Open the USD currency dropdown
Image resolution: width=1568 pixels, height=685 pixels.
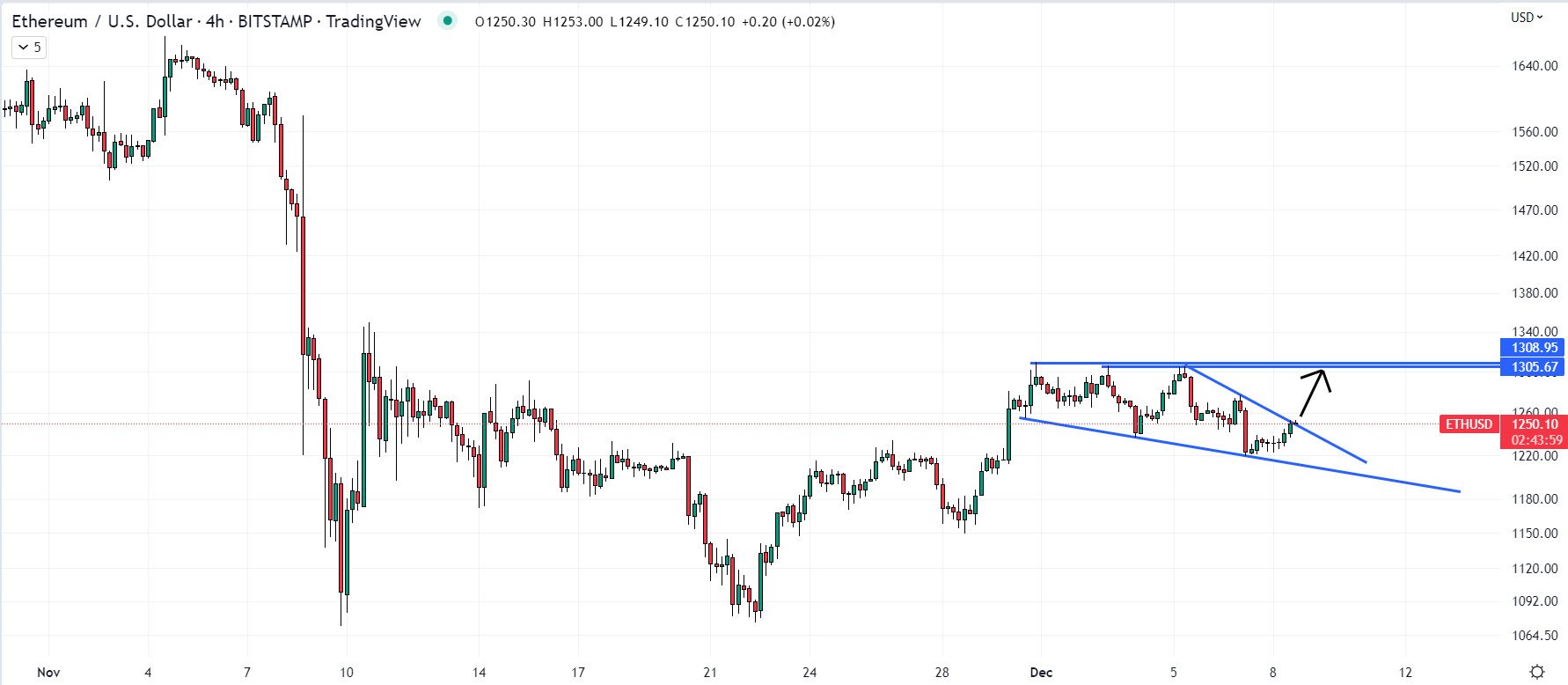click(1527, 18)
